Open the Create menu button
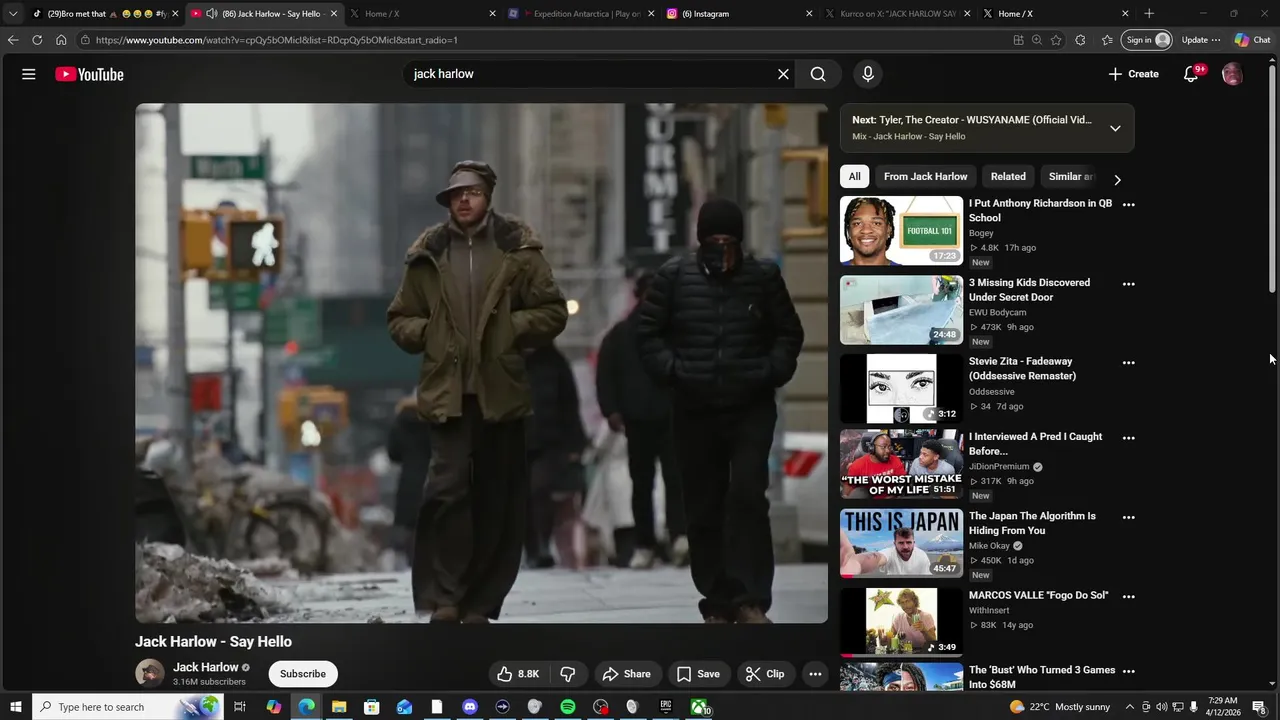This screenshot has width=1280, height=720. pos(1134,74)
